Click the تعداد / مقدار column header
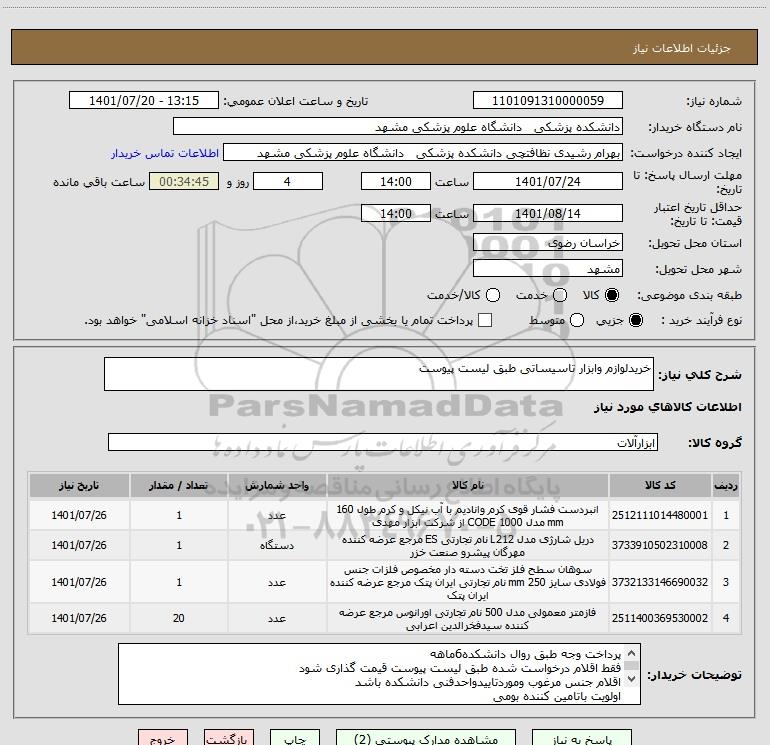This screenshot has width=770, height=745. (x=179, y=485)
